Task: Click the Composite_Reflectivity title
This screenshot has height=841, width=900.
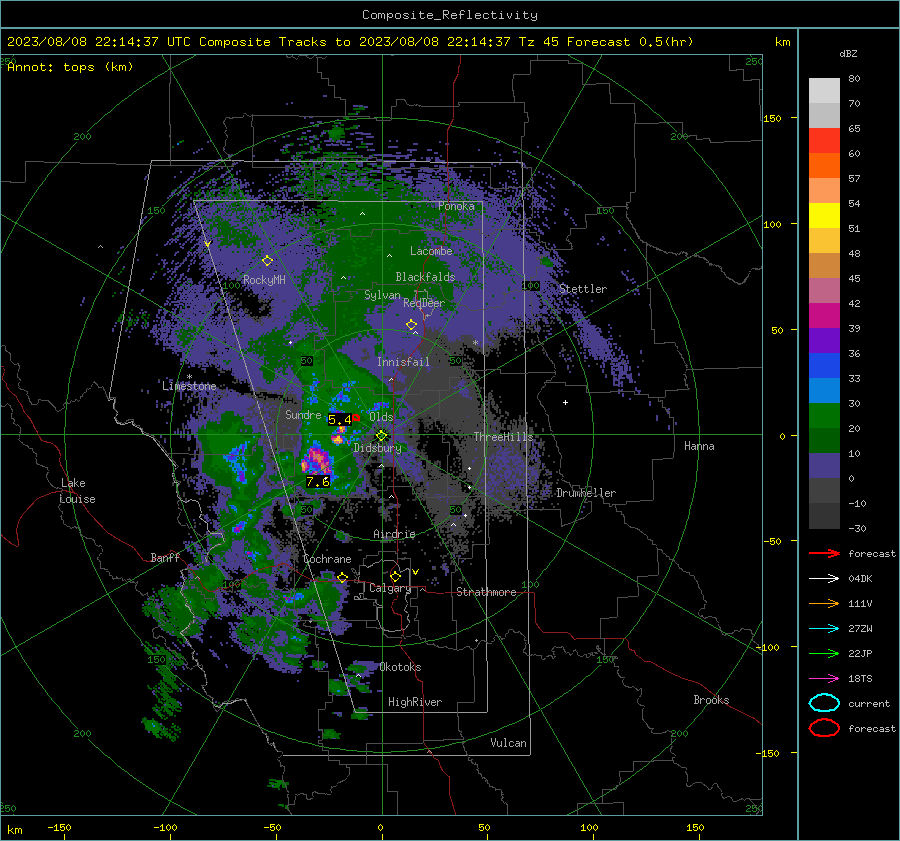Action: click(449, 15)
